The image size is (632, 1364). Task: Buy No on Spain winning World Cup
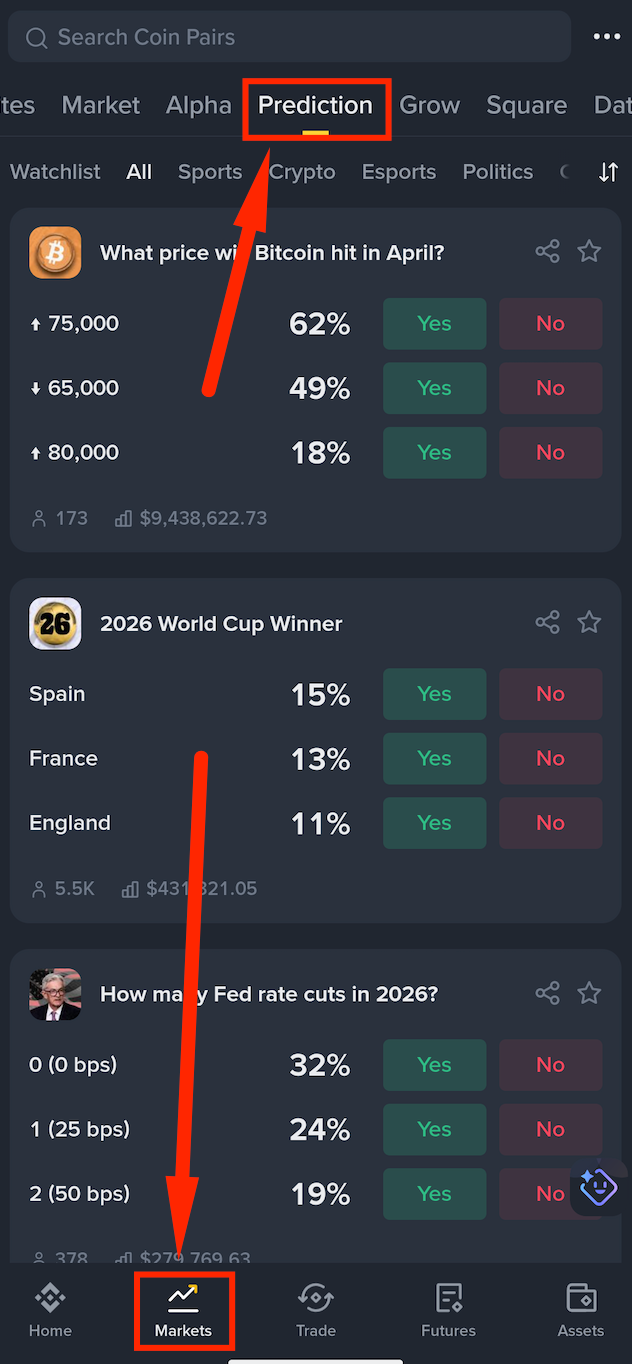(550, 694)
